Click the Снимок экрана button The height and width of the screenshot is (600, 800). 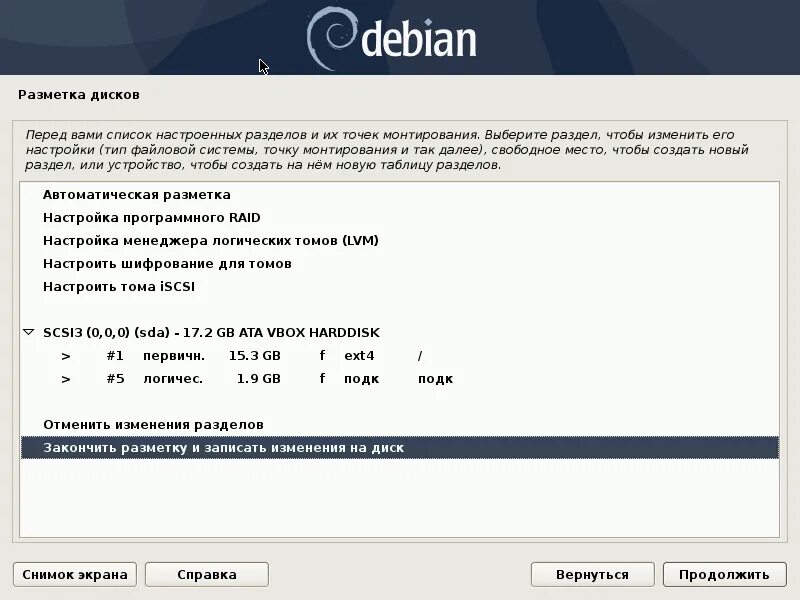pyautogui.click(x=75, y=574)
